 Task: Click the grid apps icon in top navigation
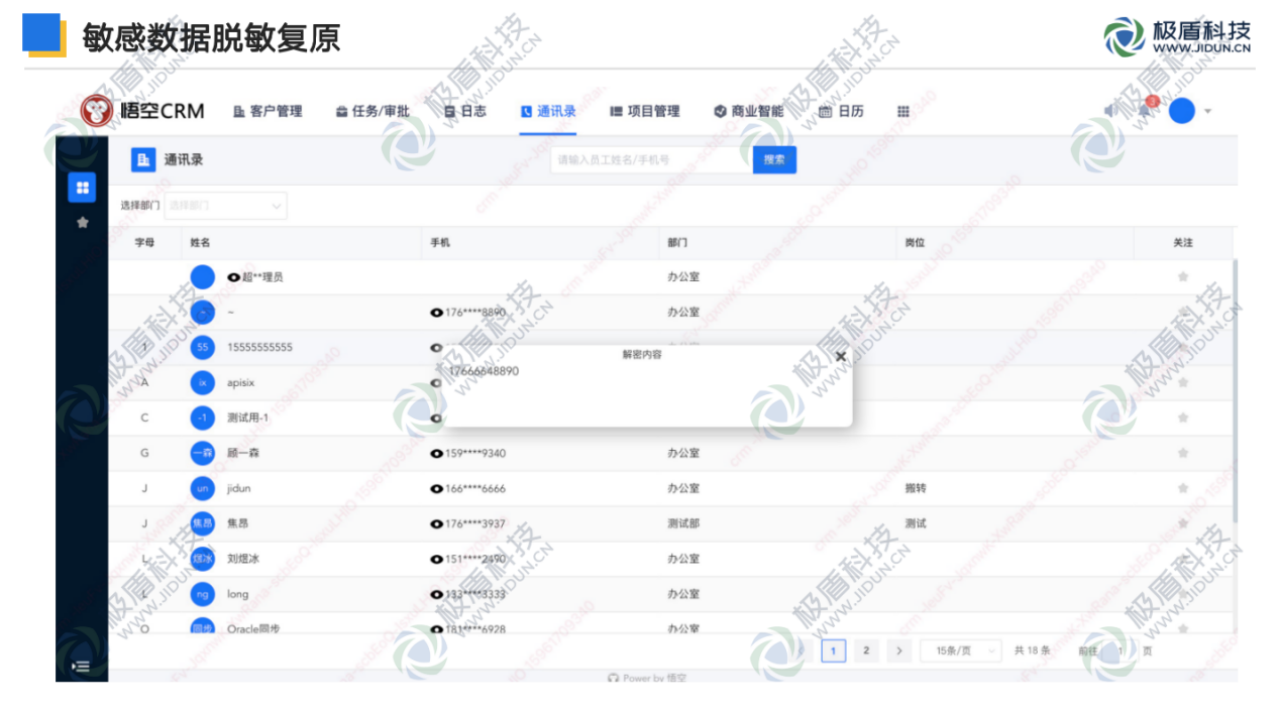pos(903,112)
